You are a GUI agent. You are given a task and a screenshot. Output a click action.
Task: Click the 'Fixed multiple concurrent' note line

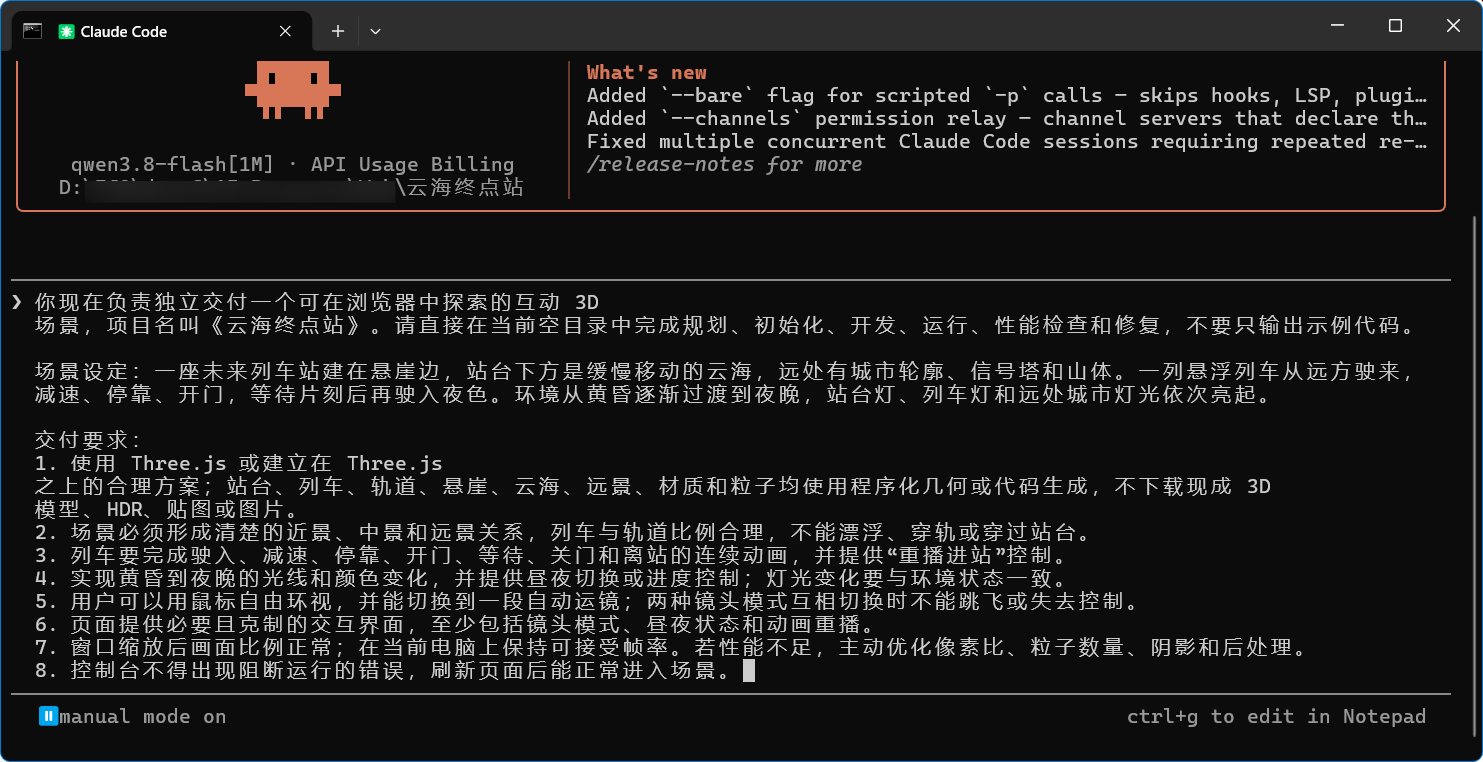coord(1007,141)
